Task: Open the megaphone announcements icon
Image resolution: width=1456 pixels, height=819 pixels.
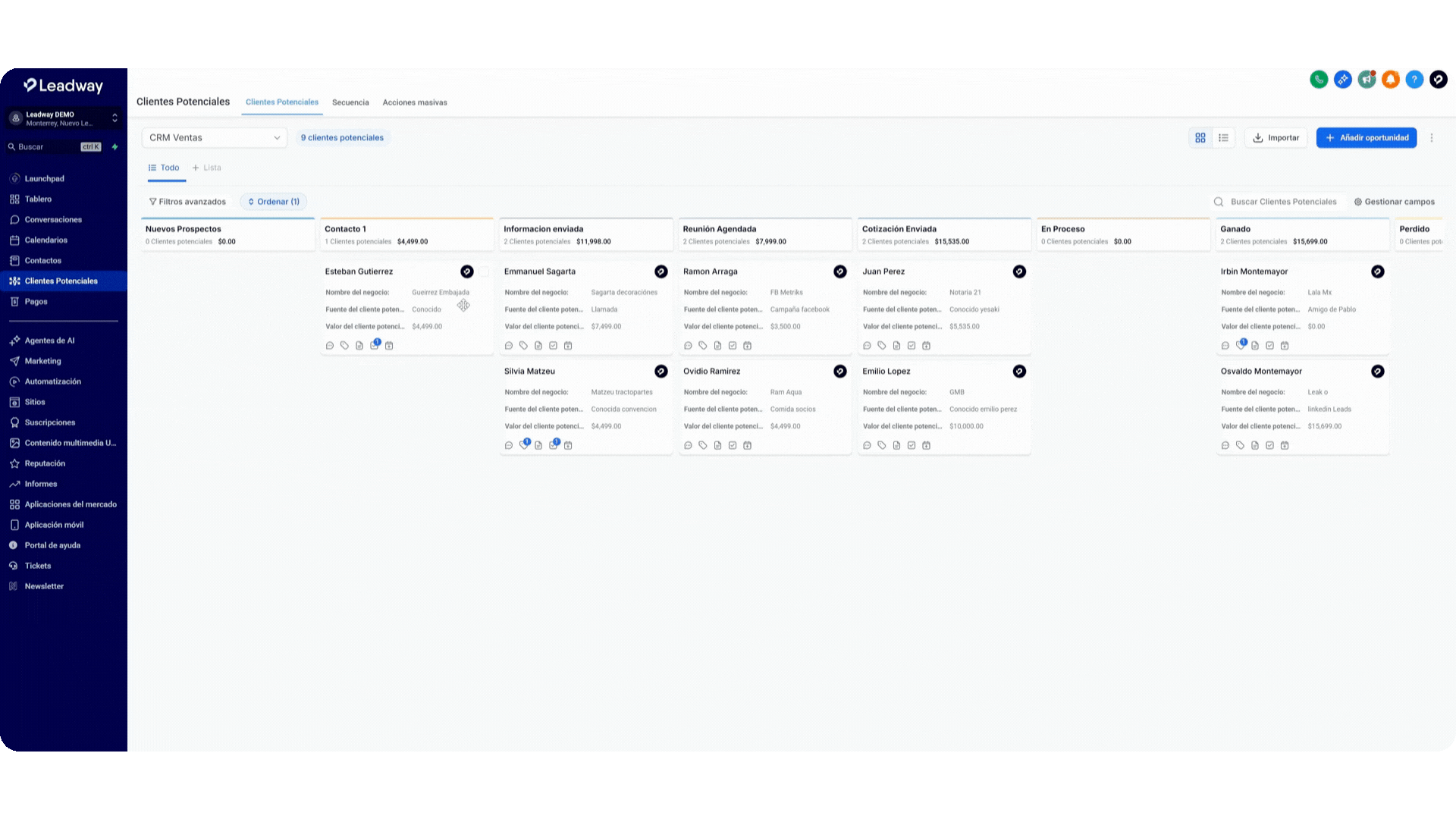Action: coord(1367,80)
